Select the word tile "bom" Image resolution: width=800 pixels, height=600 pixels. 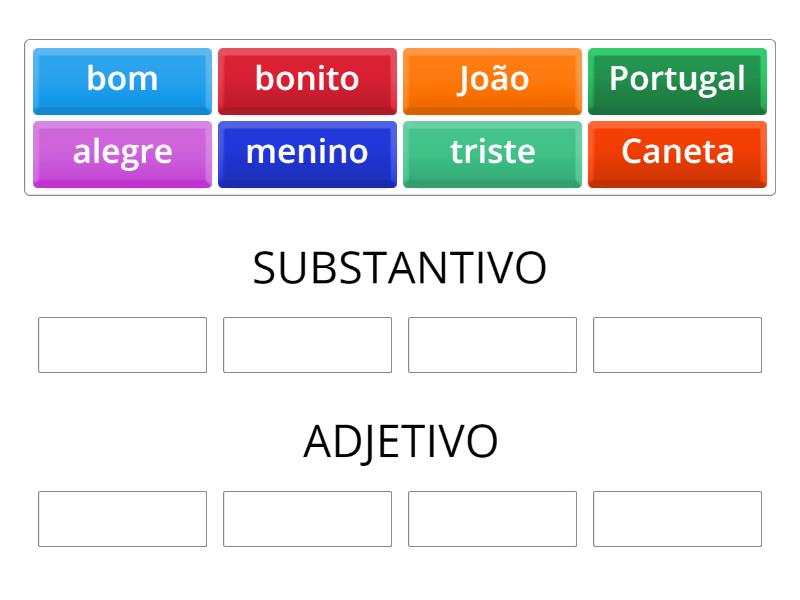point(122,80)
